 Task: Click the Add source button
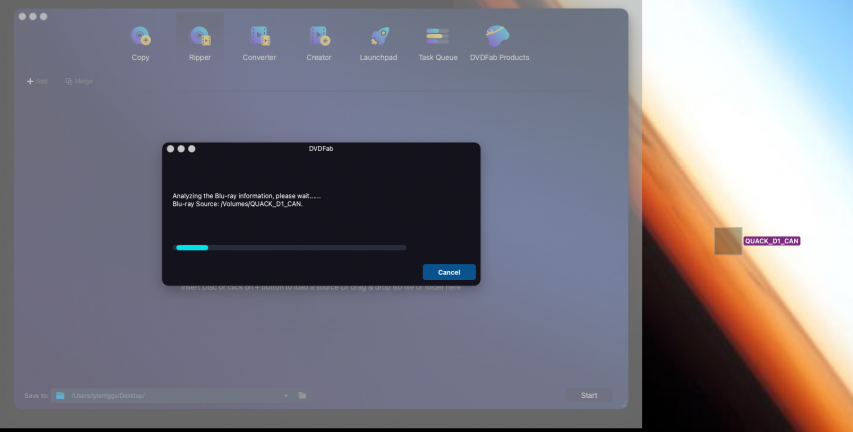(37, 81)
